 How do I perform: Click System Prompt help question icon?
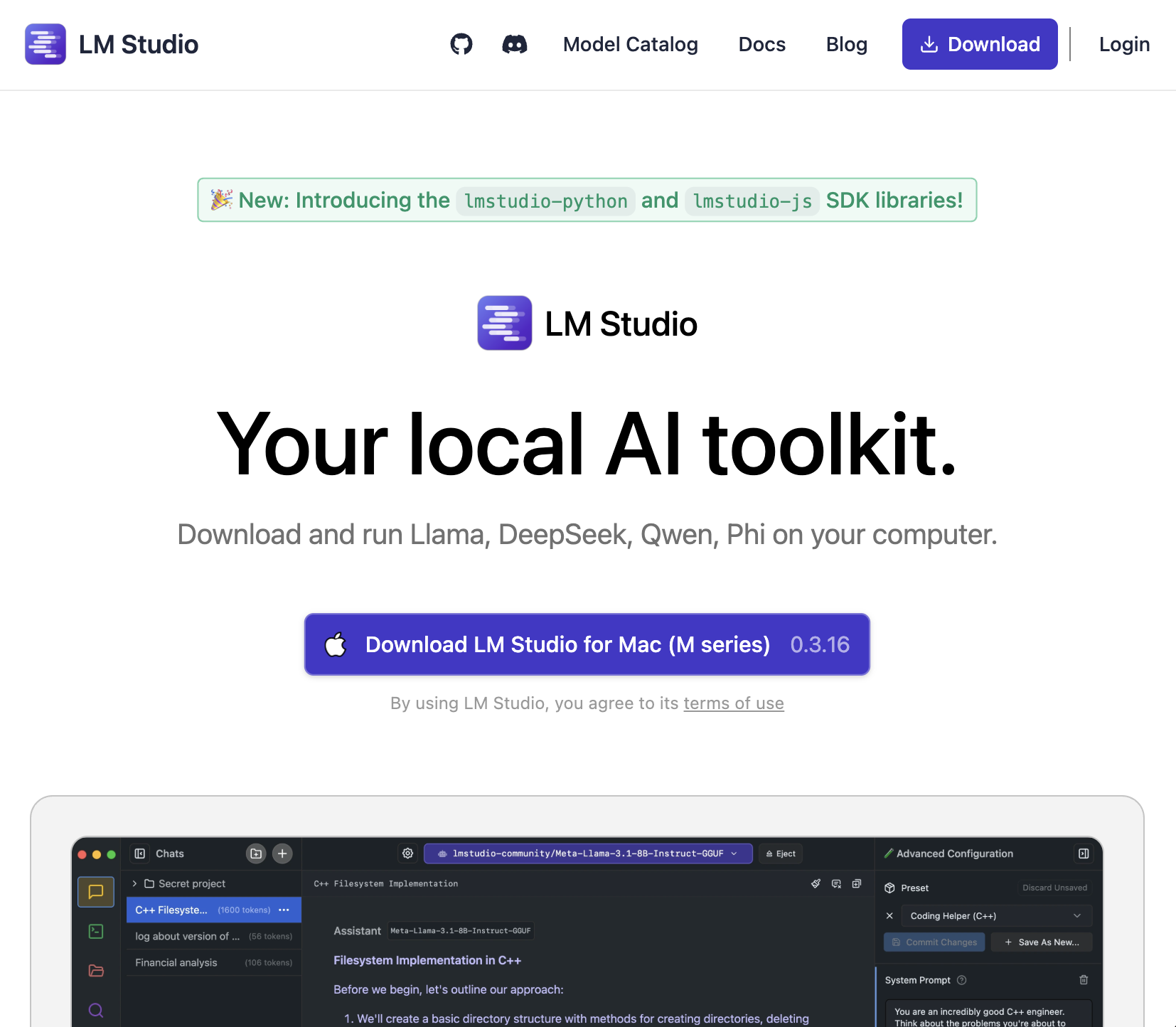(x=962, y=980)
